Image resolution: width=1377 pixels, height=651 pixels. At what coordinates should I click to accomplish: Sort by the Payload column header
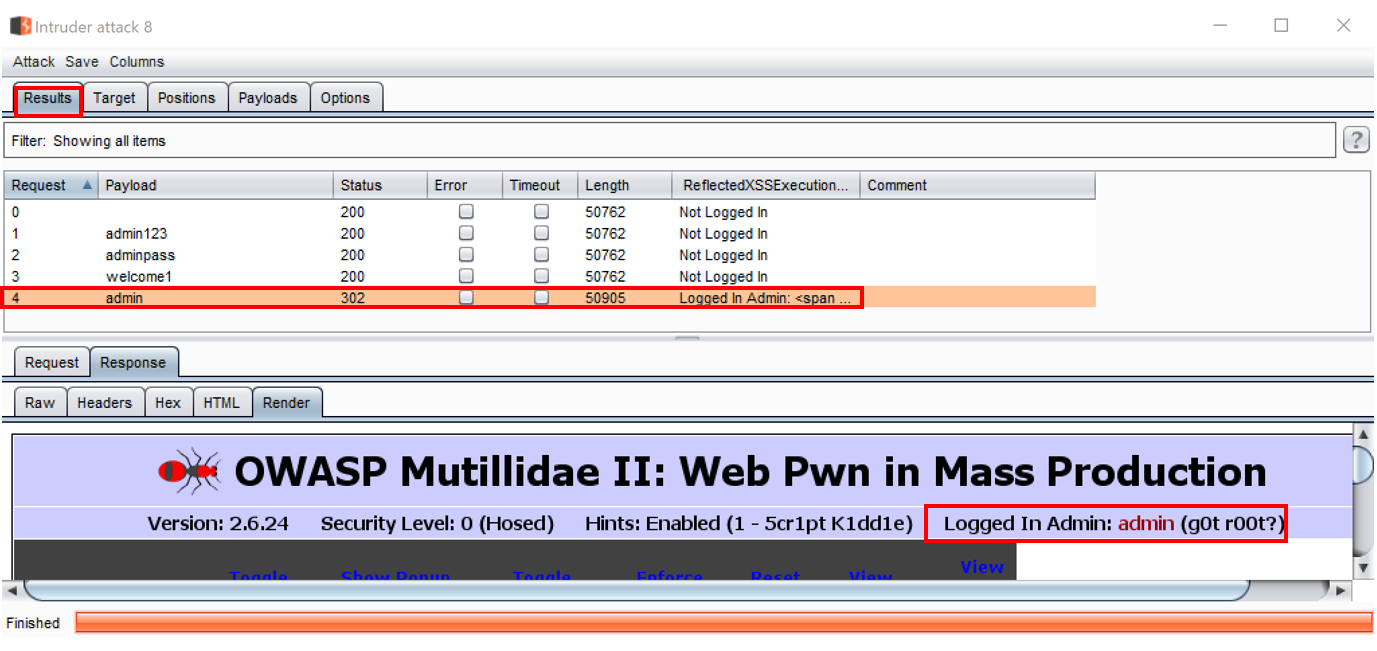pos(215,185)
